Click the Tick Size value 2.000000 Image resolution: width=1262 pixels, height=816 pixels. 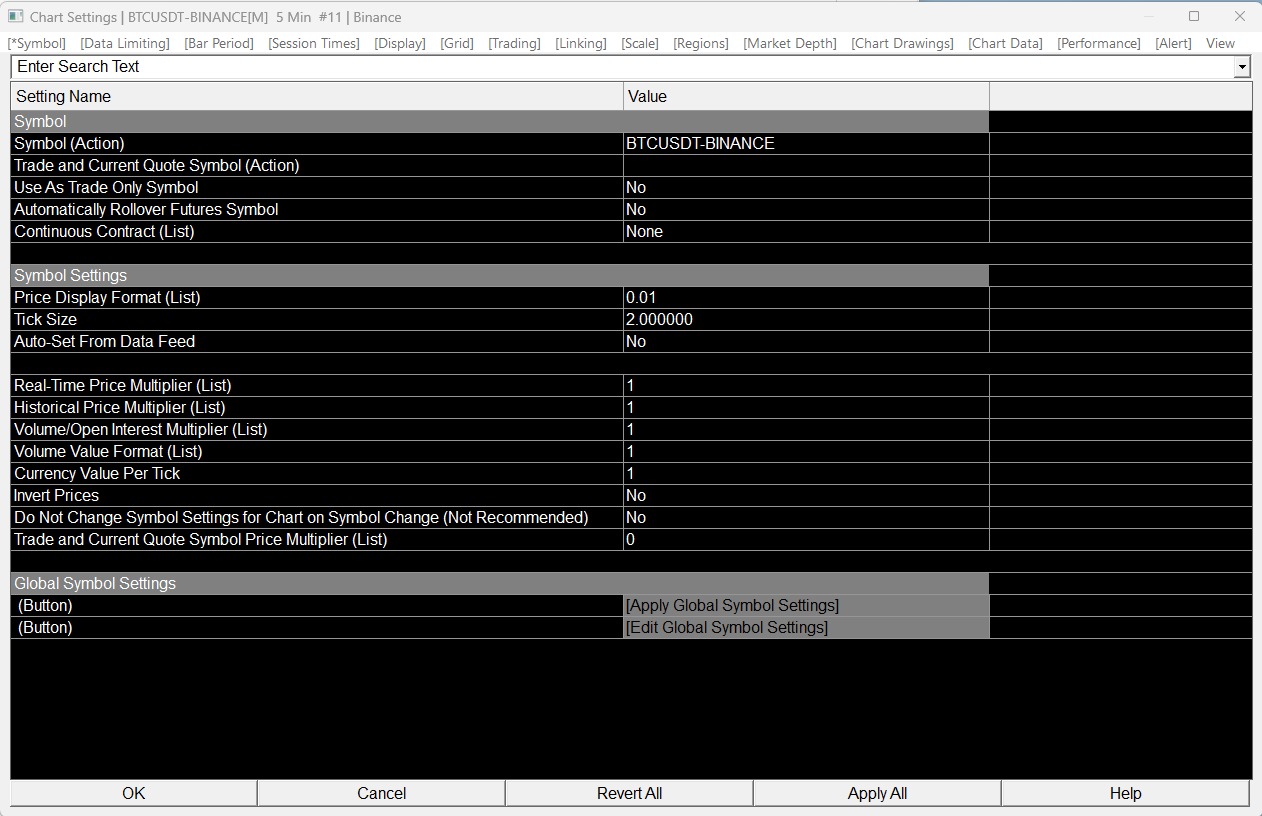(806, 320)
